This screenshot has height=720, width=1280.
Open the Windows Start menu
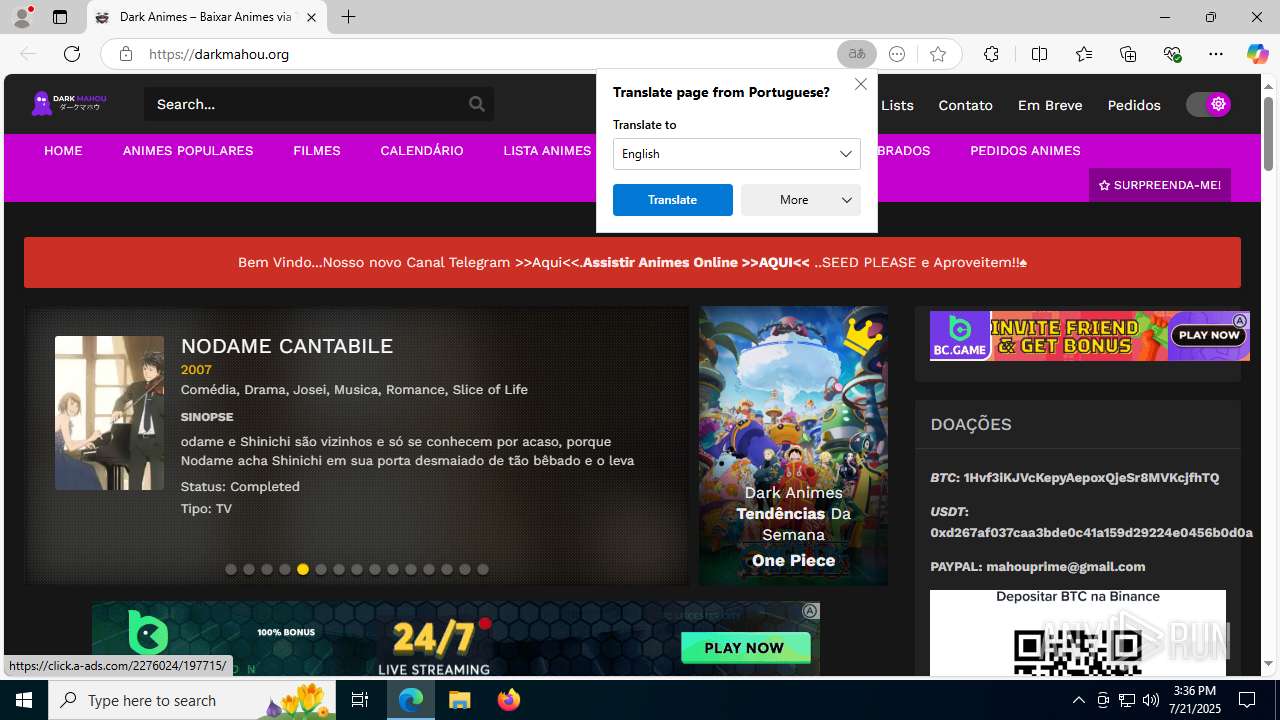click(24, 700)
